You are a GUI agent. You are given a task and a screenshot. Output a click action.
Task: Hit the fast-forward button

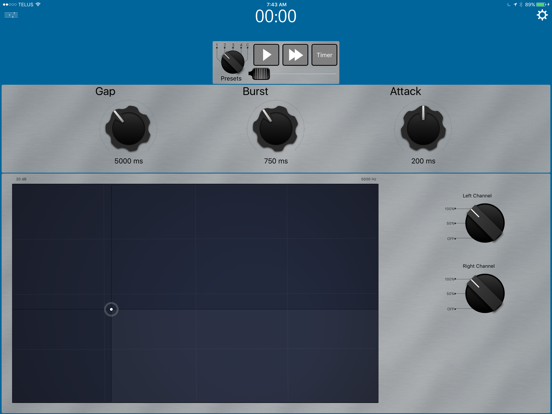click(x=295, y=55)
